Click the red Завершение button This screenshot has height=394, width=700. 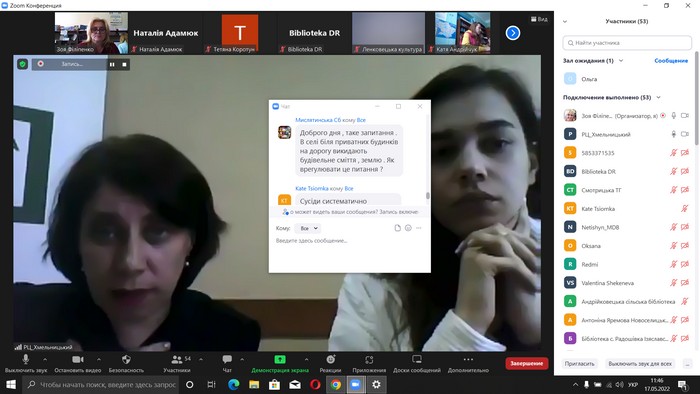[527, 363]
